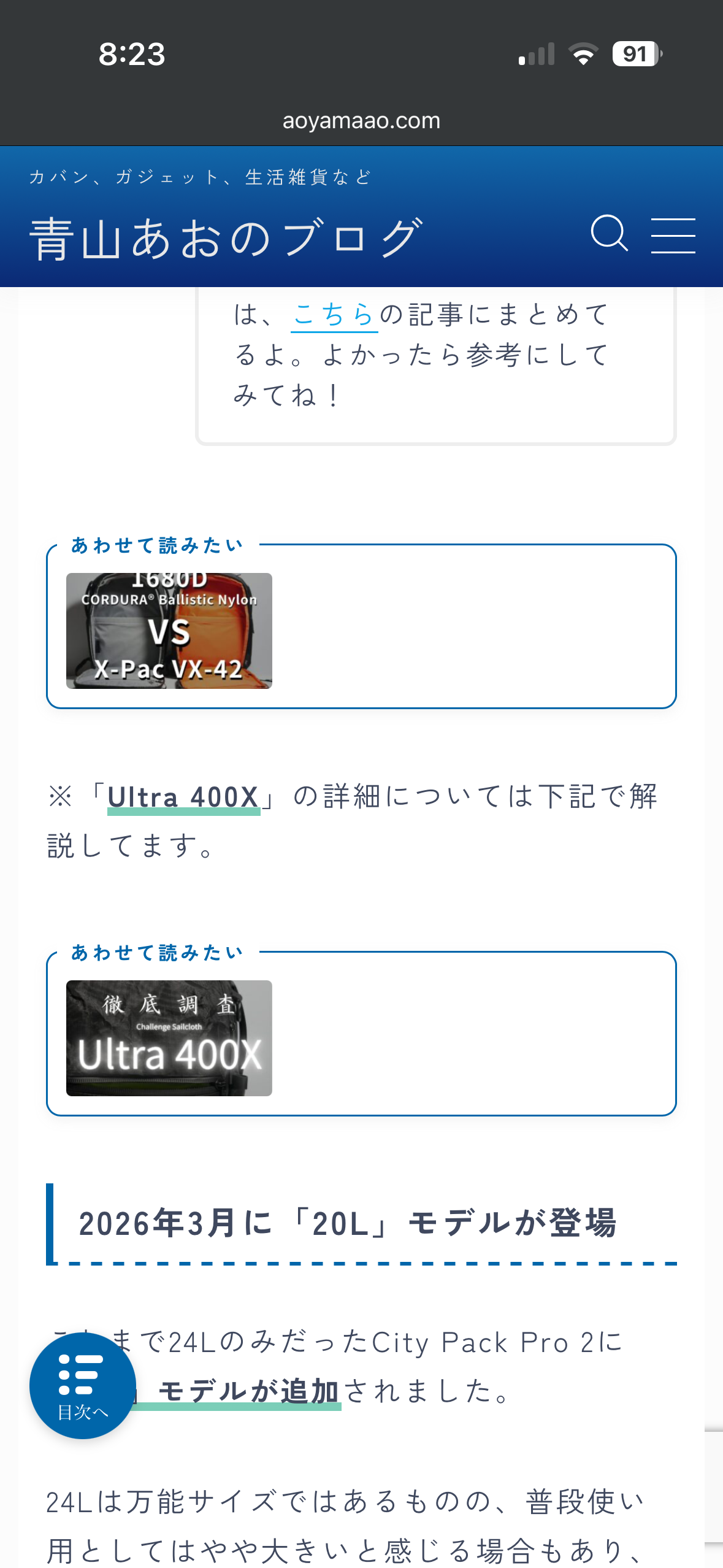Tap the speech bubble comment box
Viewport: 723px width, 1568px height.
click(x=435, y=366)
